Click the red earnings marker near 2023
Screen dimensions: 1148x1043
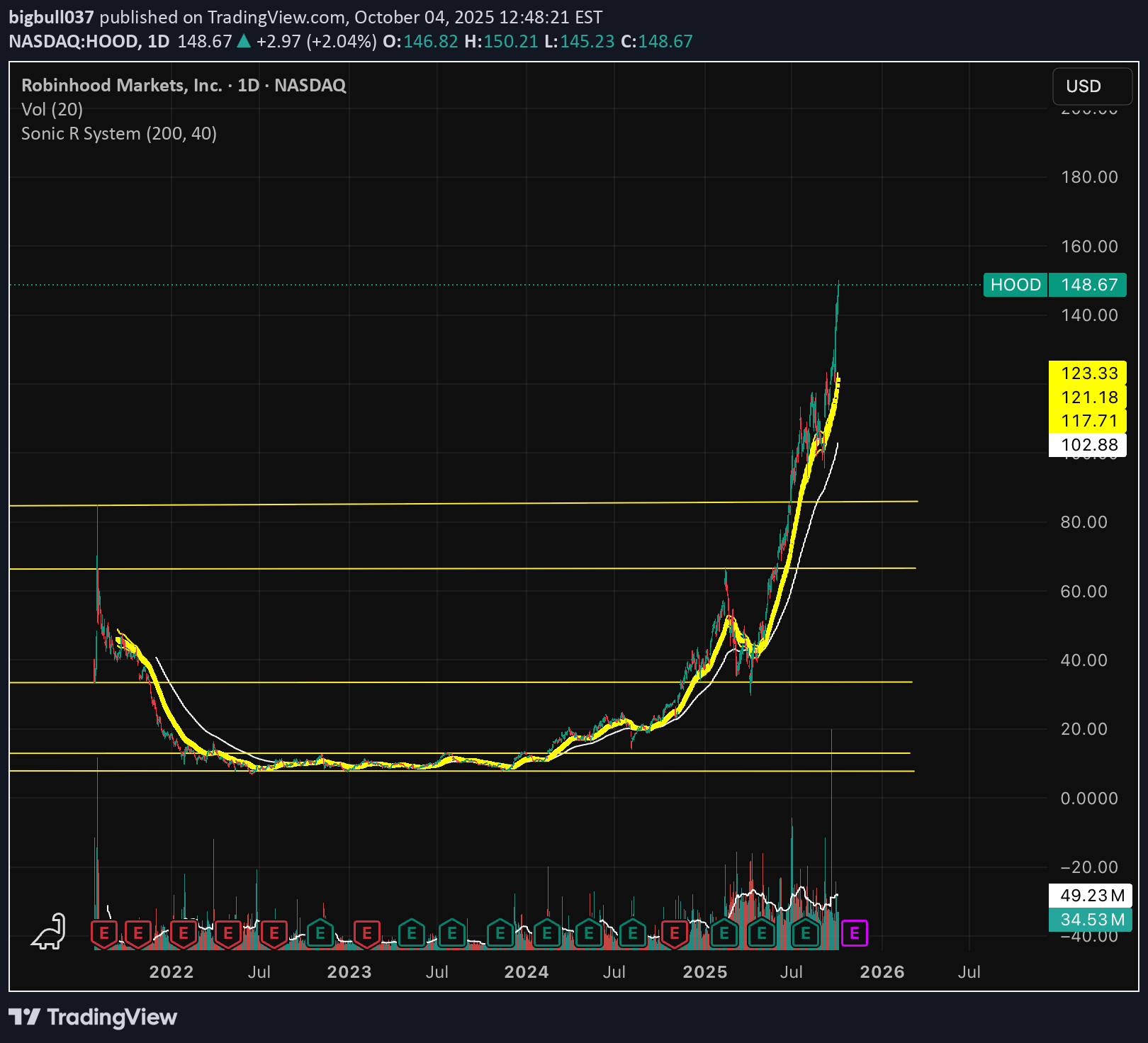[x=367, y=933]
